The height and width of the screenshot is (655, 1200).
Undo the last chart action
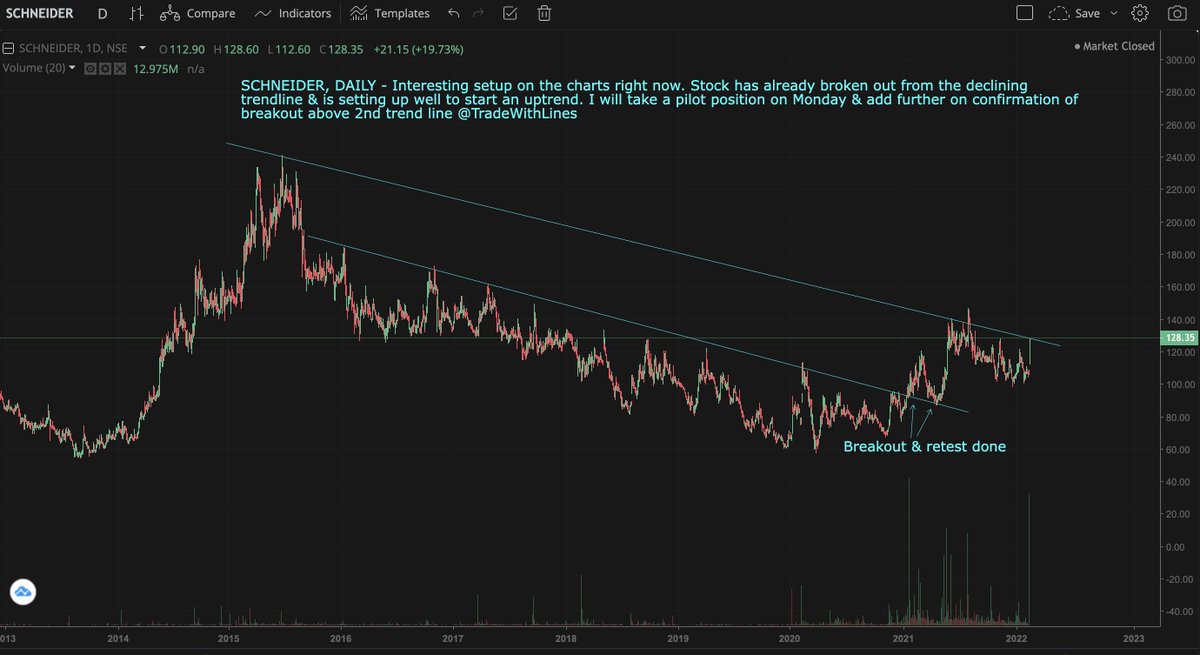454,14
